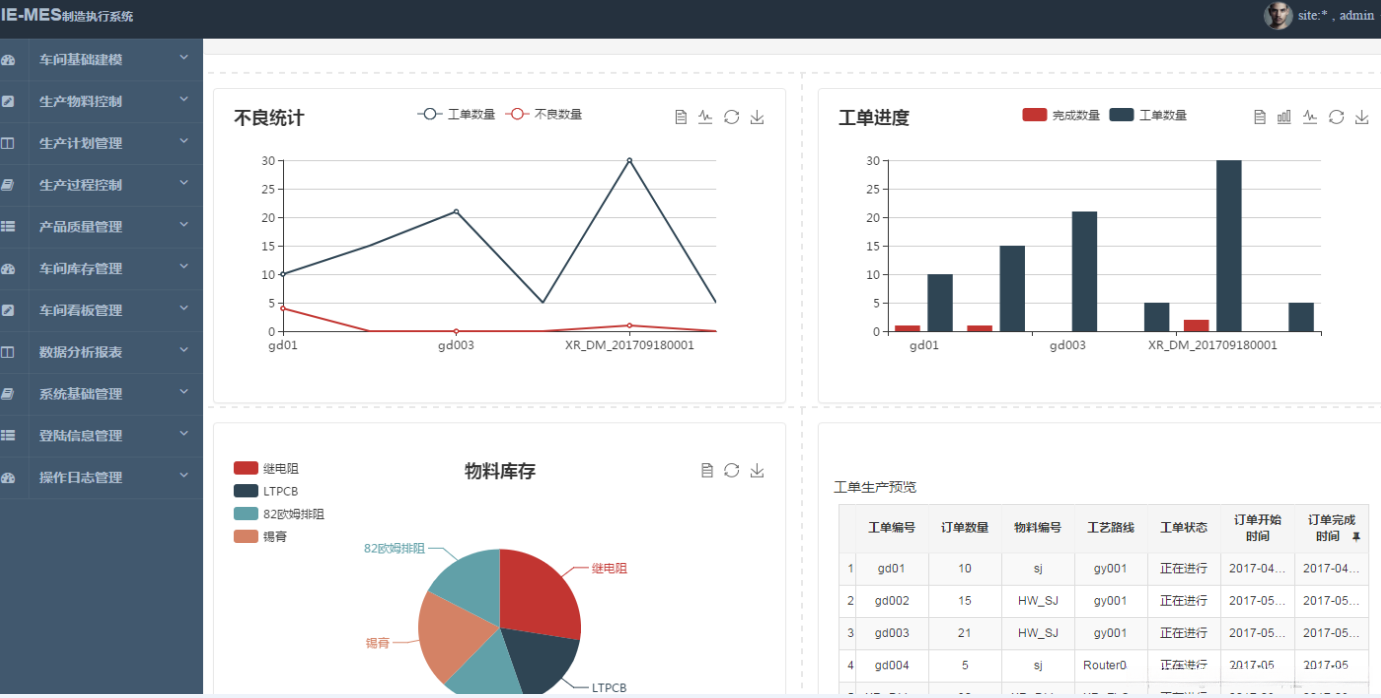Click site:* , admin user link
This screenshot has width=1381, height=698.
pos(1334,16)
